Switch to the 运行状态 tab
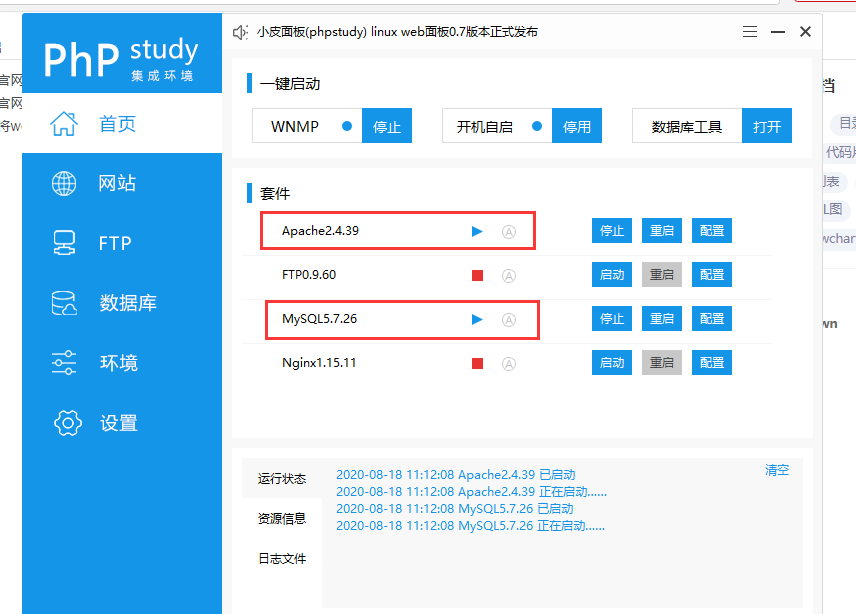Viewport: 856px width, 614px height. coord(282,479)
